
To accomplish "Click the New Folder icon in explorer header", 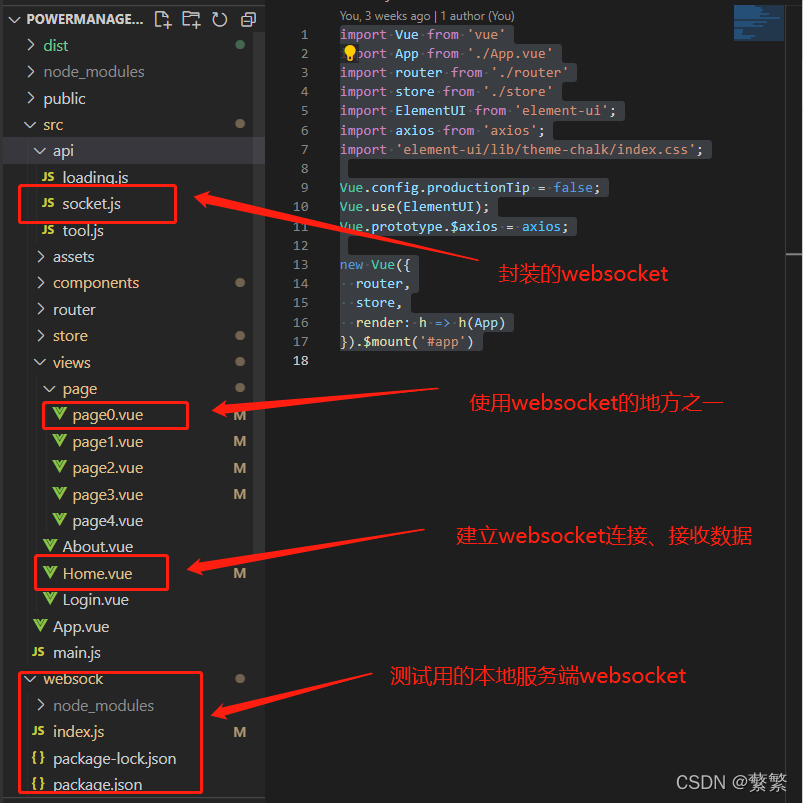I will (191, 19).
